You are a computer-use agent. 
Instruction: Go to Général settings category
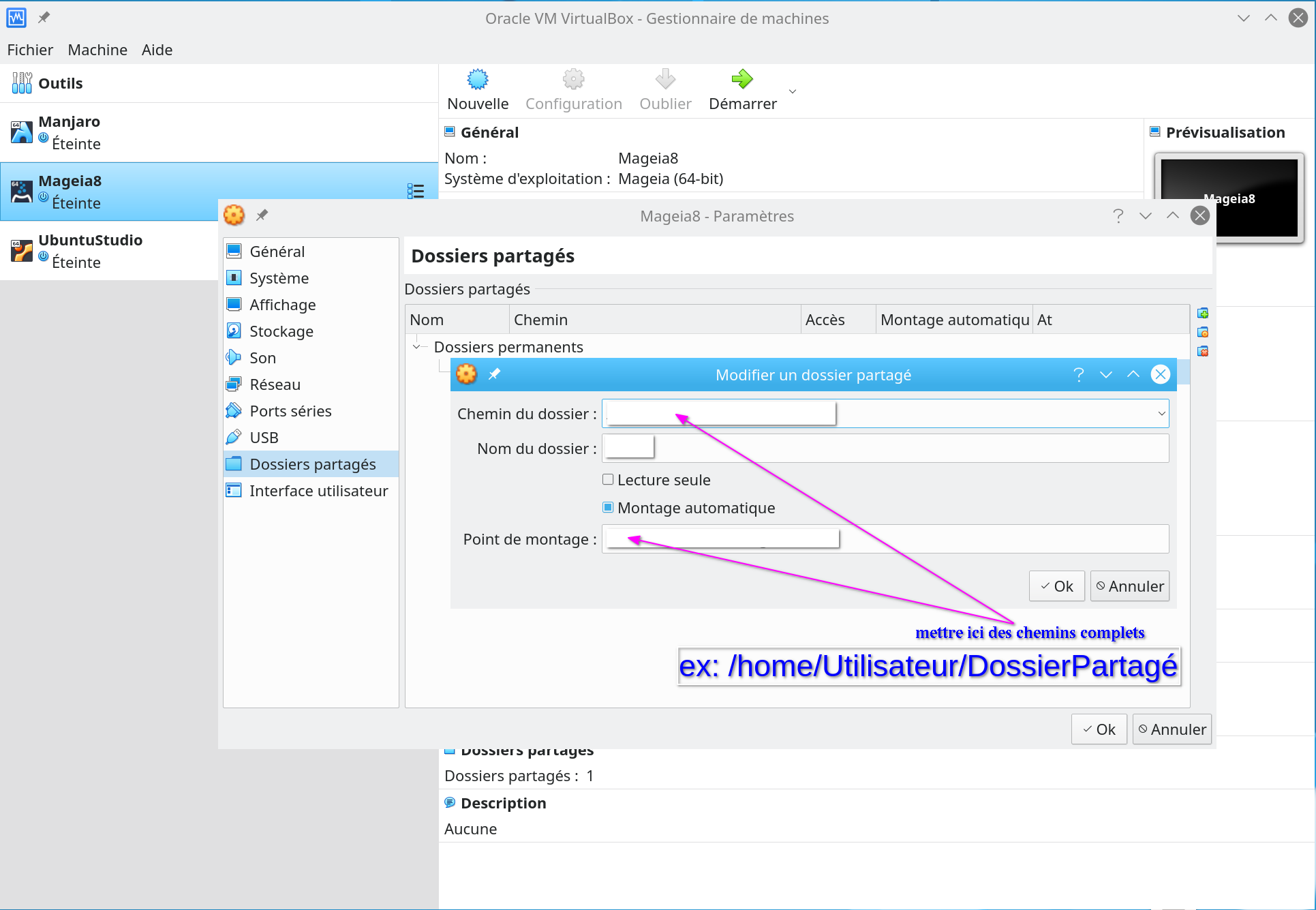311,252
